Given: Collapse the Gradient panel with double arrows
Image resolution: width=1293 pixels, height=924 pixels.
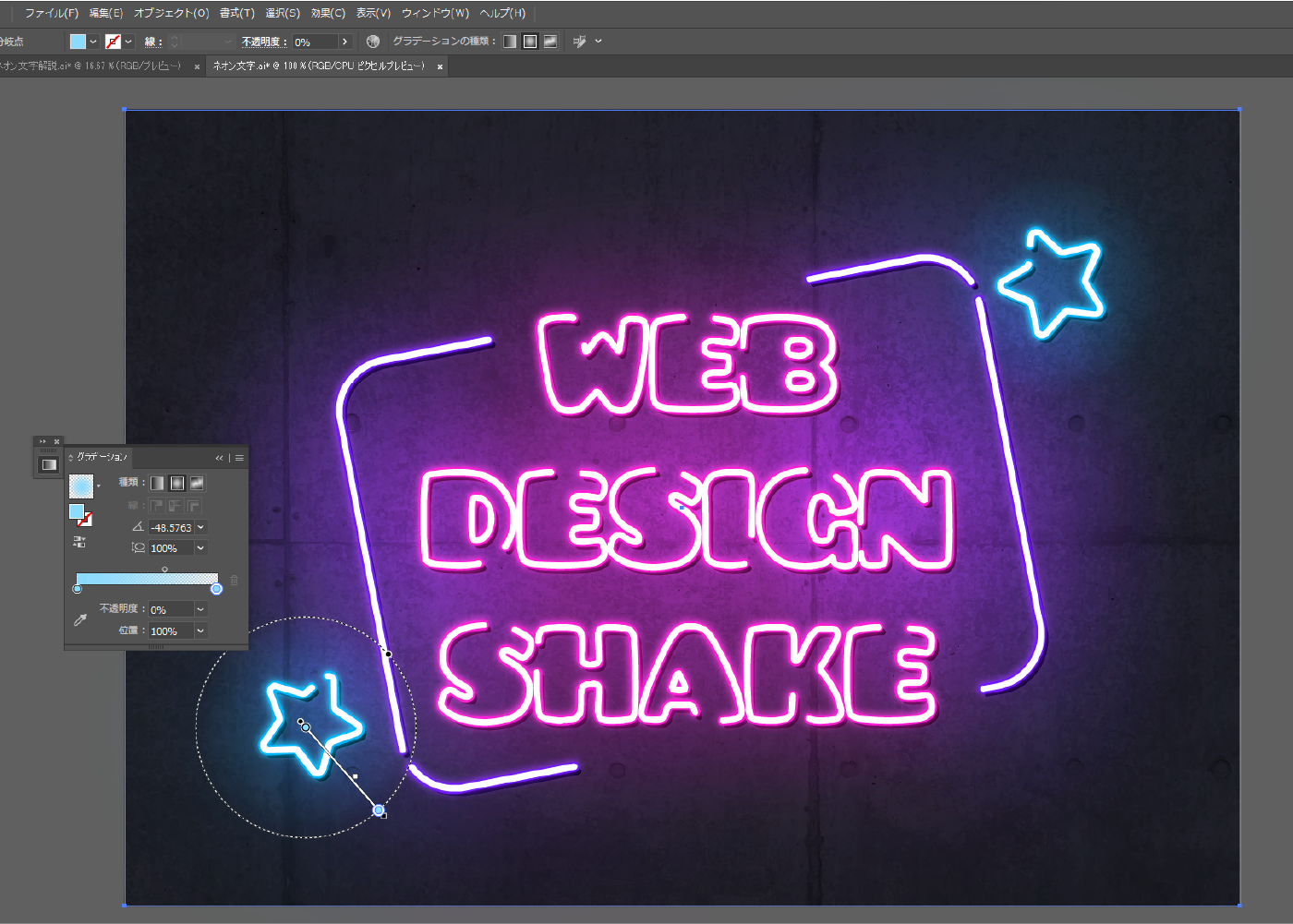Looking at the screenshot, I should [x=219, y=458].
